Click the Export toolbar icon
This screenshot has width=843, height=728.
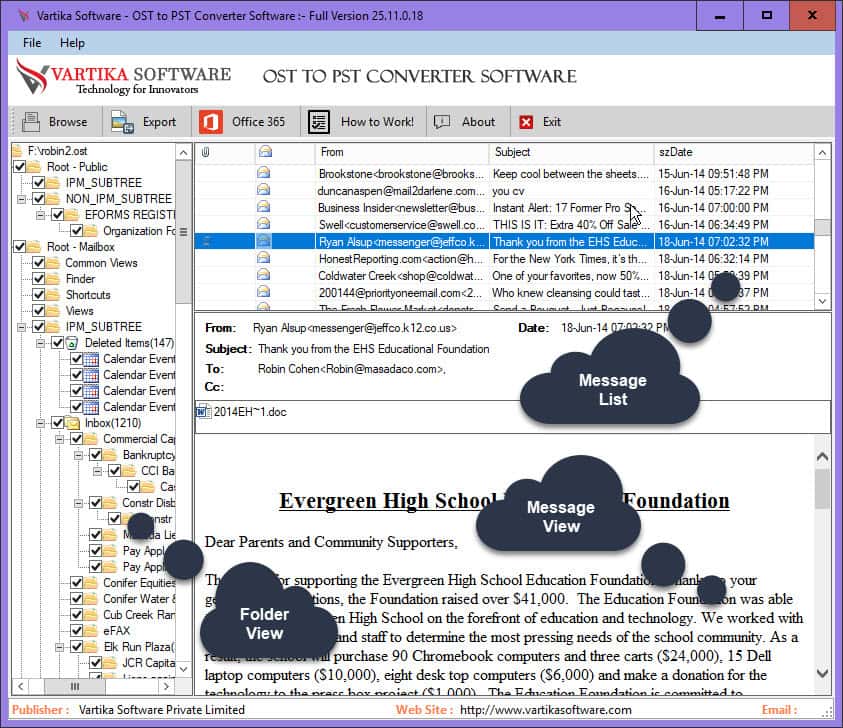(x=122, y=122)
